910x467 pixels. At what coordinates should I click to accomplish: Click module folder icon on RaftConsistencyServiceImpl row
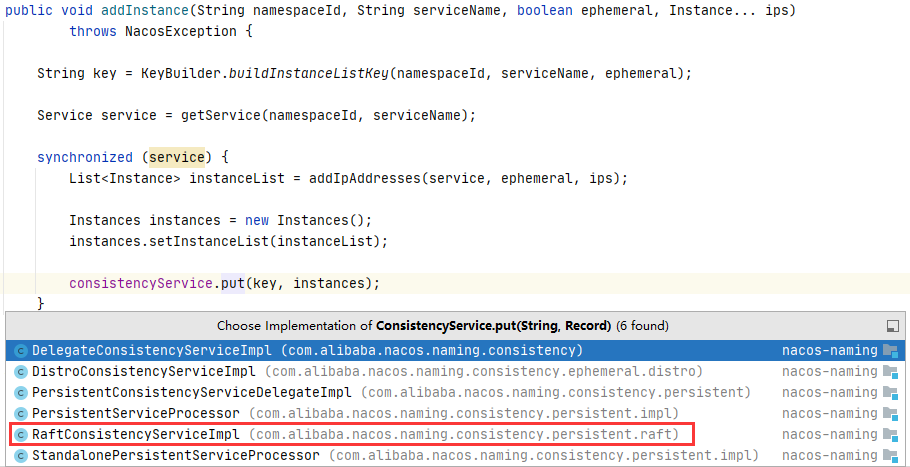[x=890, y=434]
